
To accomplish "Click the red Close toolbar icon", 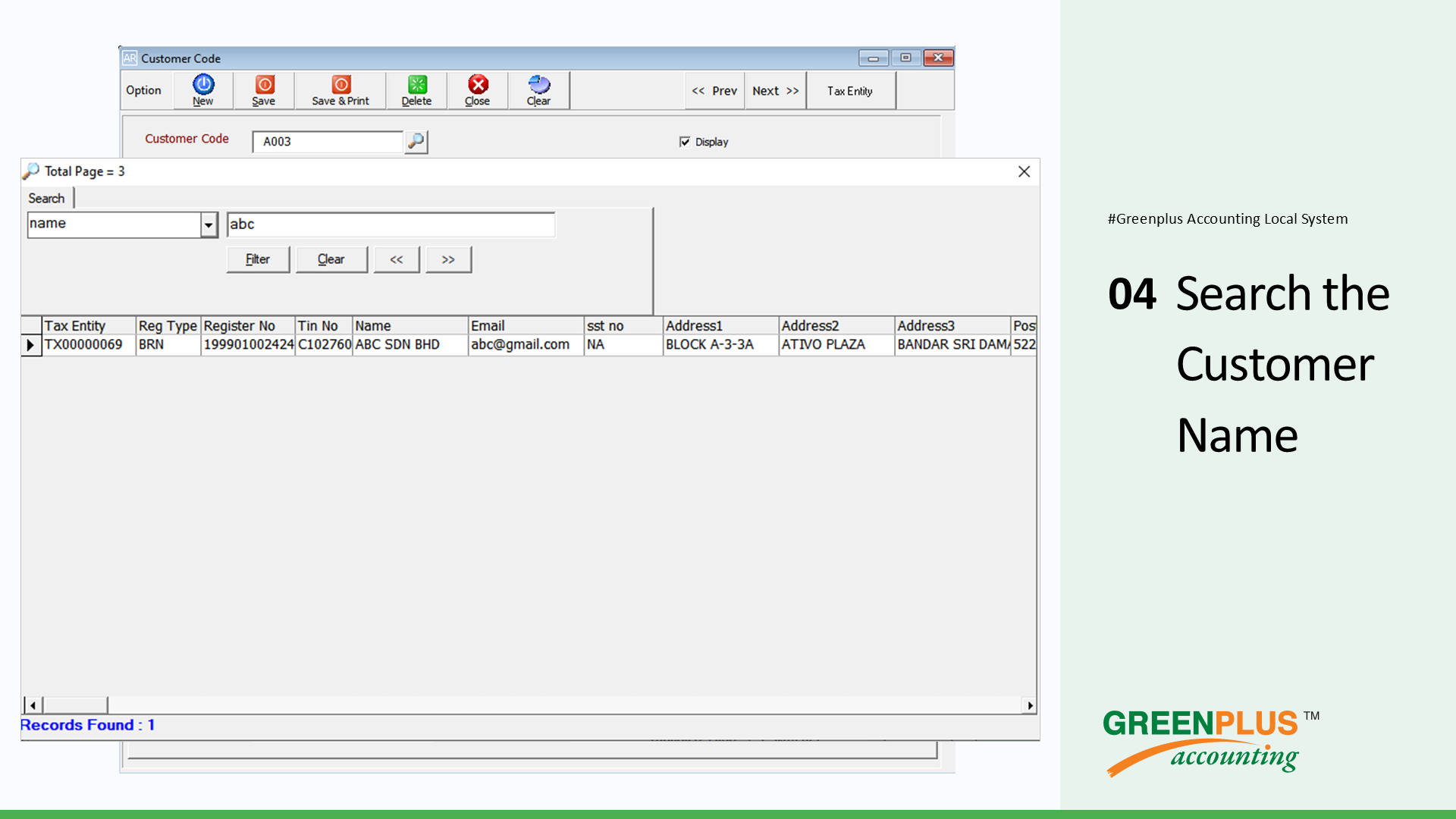I will 478,84.
